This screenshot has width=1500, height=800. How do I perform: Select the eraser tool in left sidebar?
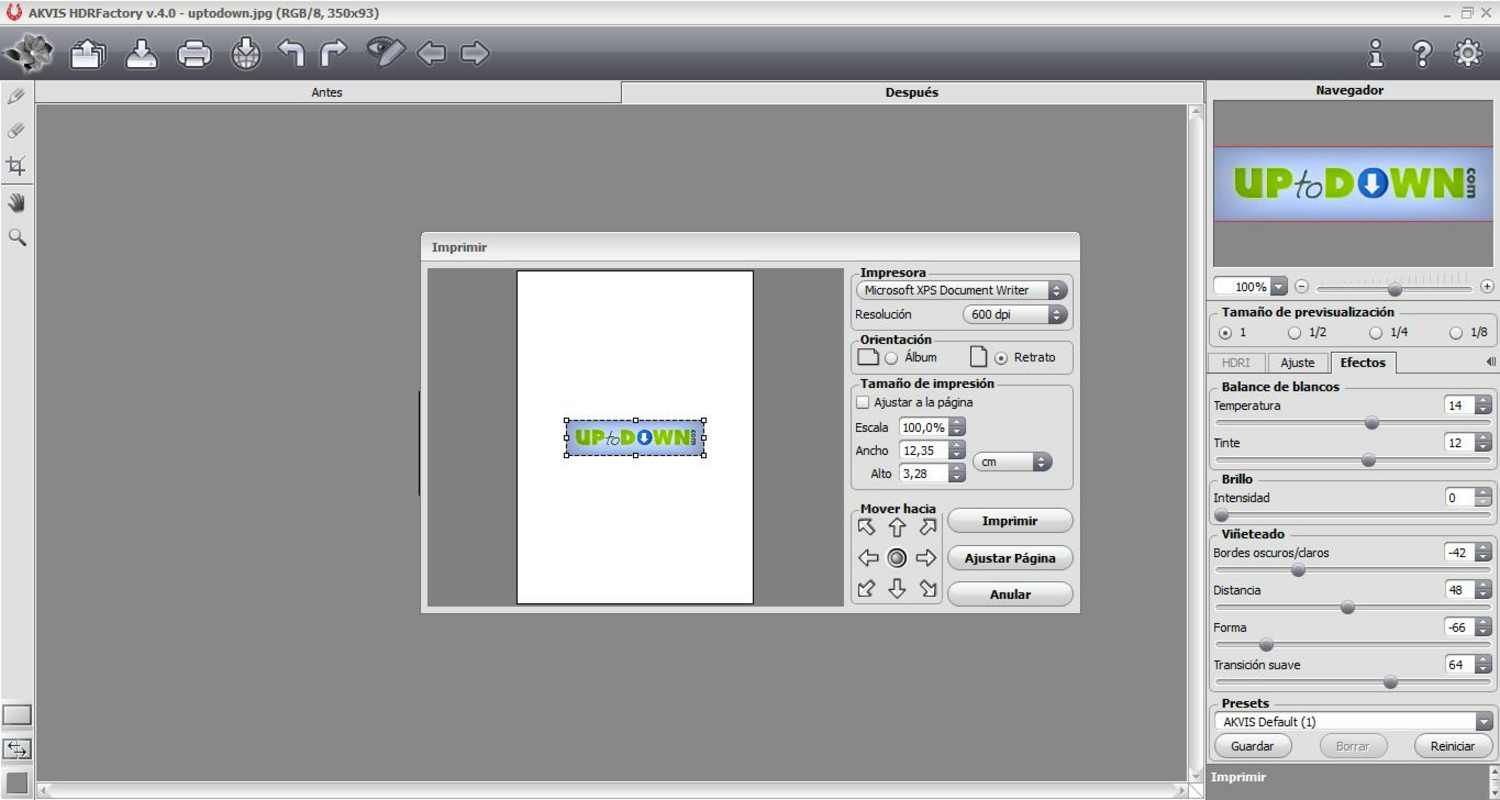pos(16,131)
